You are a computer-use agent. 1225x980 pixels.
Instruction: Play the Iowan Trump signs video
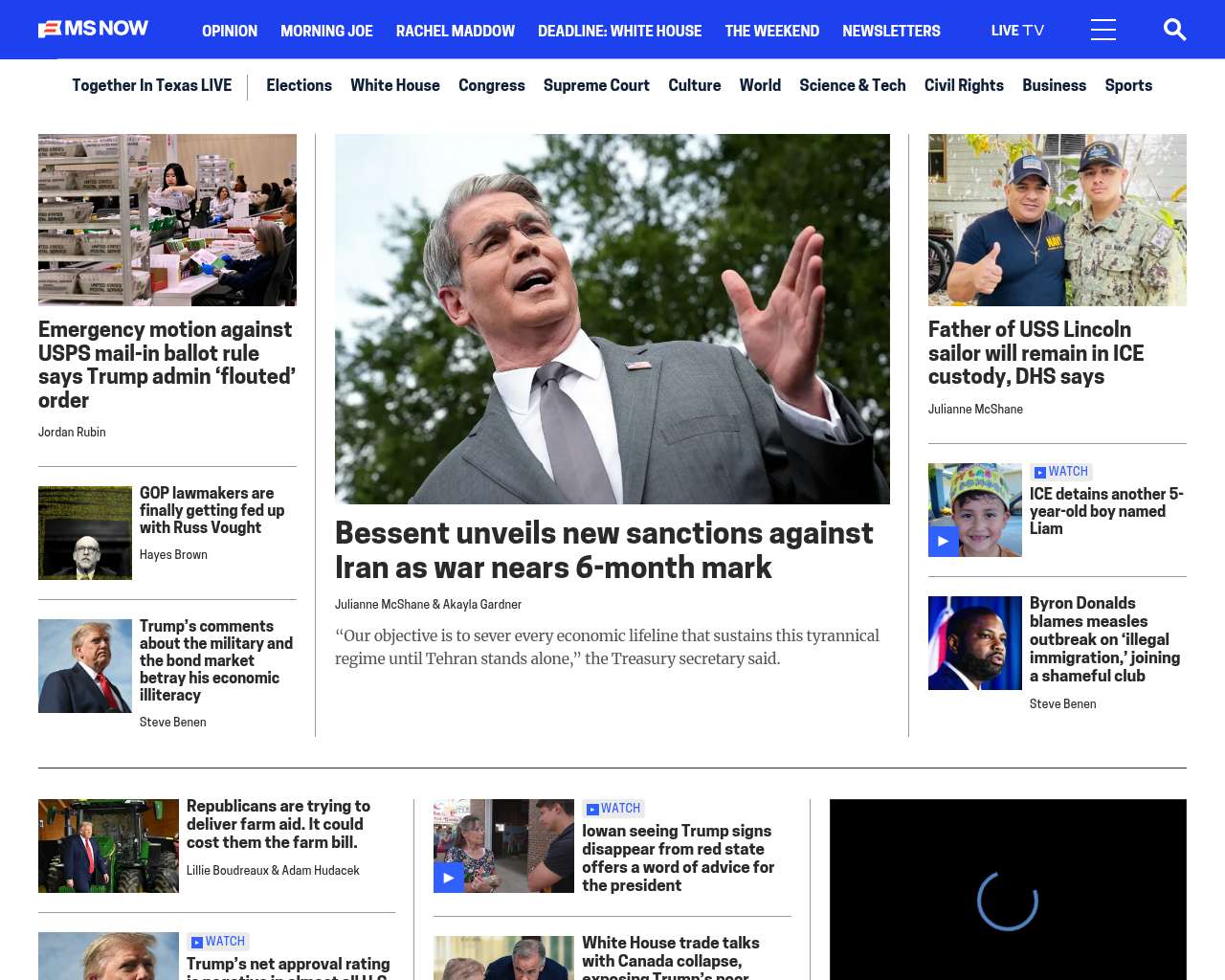[449, 878]
